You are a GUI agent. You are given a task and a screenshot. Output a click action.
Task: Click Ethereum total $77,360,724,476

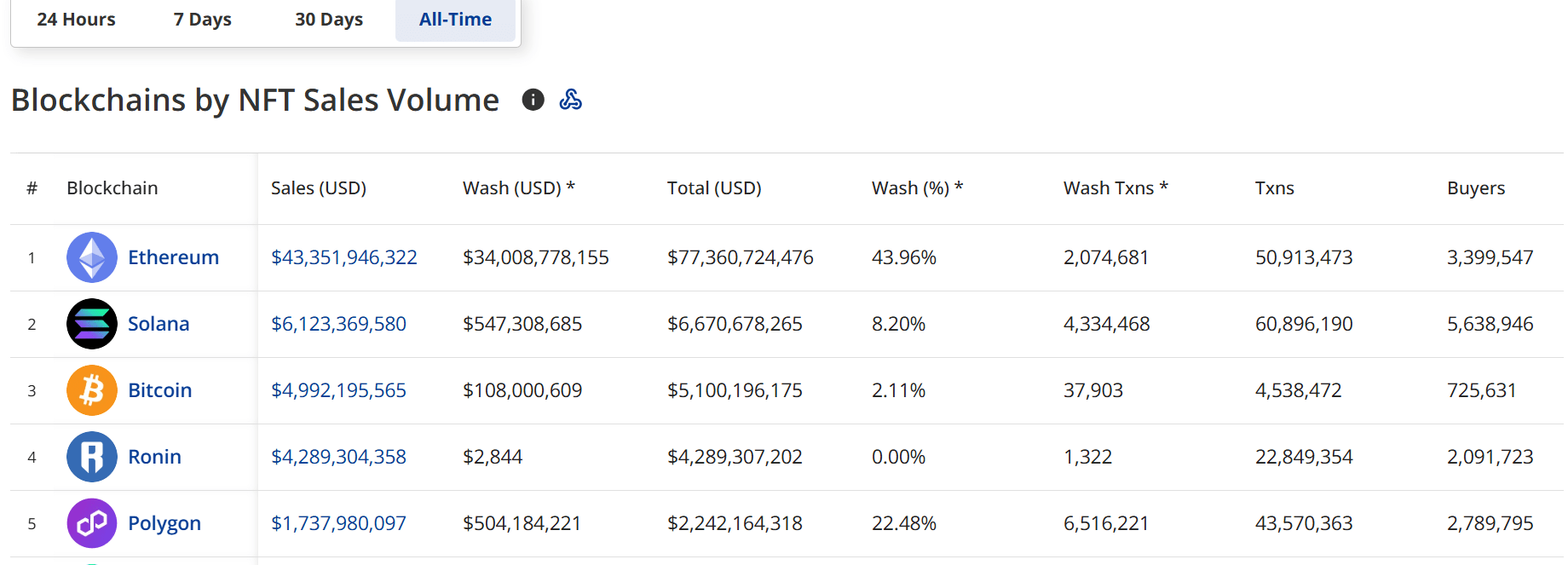coord(741,257)
